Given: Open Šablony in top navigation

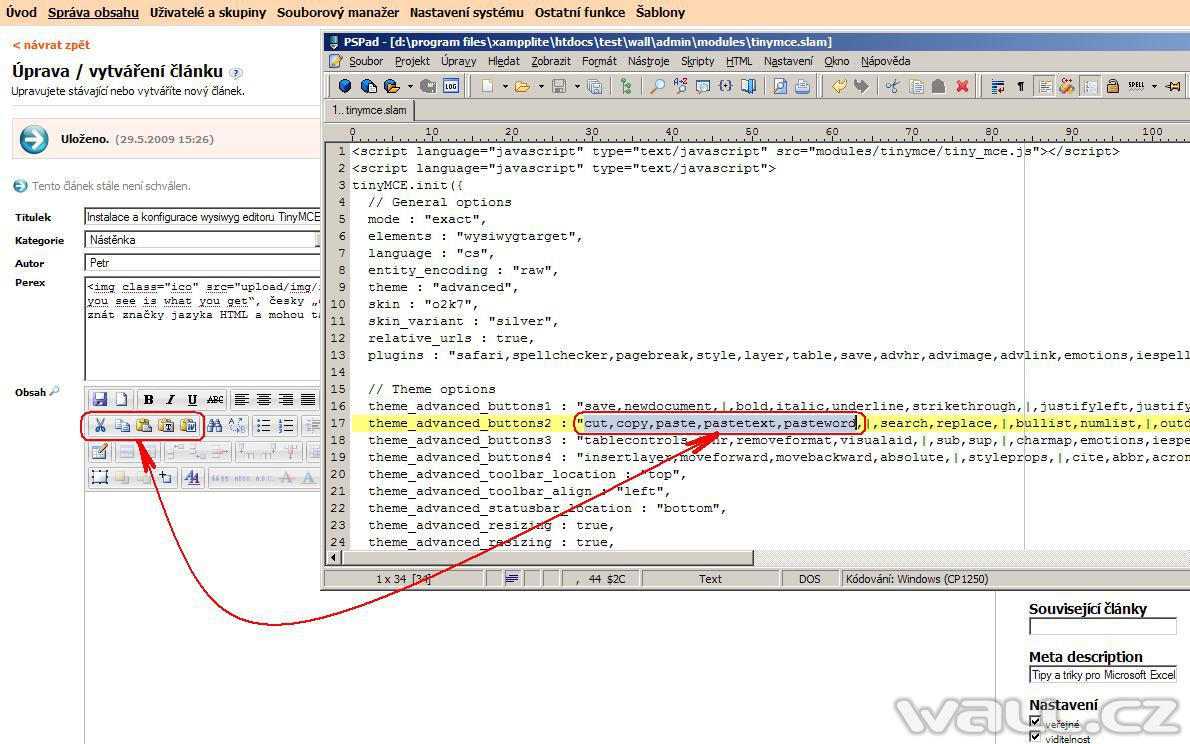Looking at the screenshot, I should [660, 12].
